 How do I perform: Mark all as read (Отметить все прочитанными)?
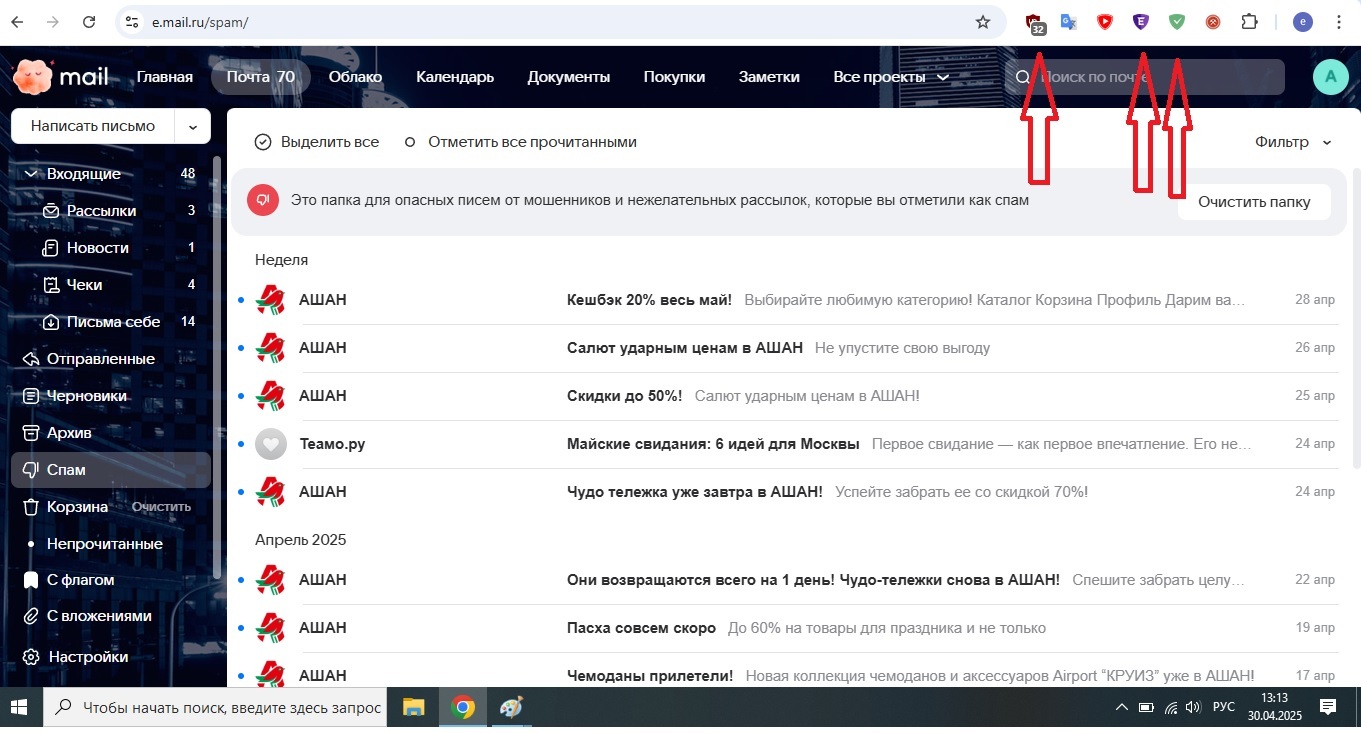[521, 142]
